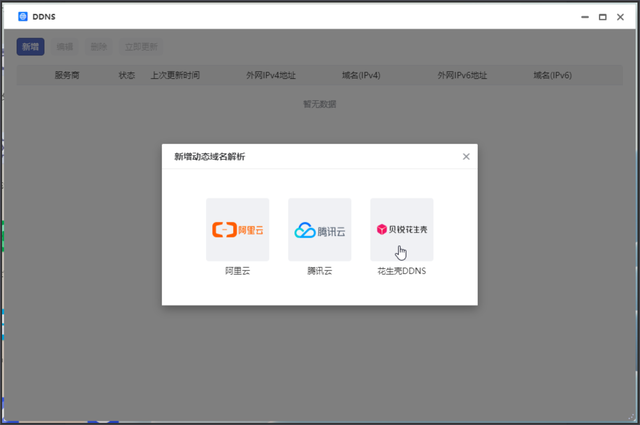Viewport: 640px width, 425px height.
Task: Click the 外网IPv6地址 column header
Action: pyautogui.click(x=462, y=75)
